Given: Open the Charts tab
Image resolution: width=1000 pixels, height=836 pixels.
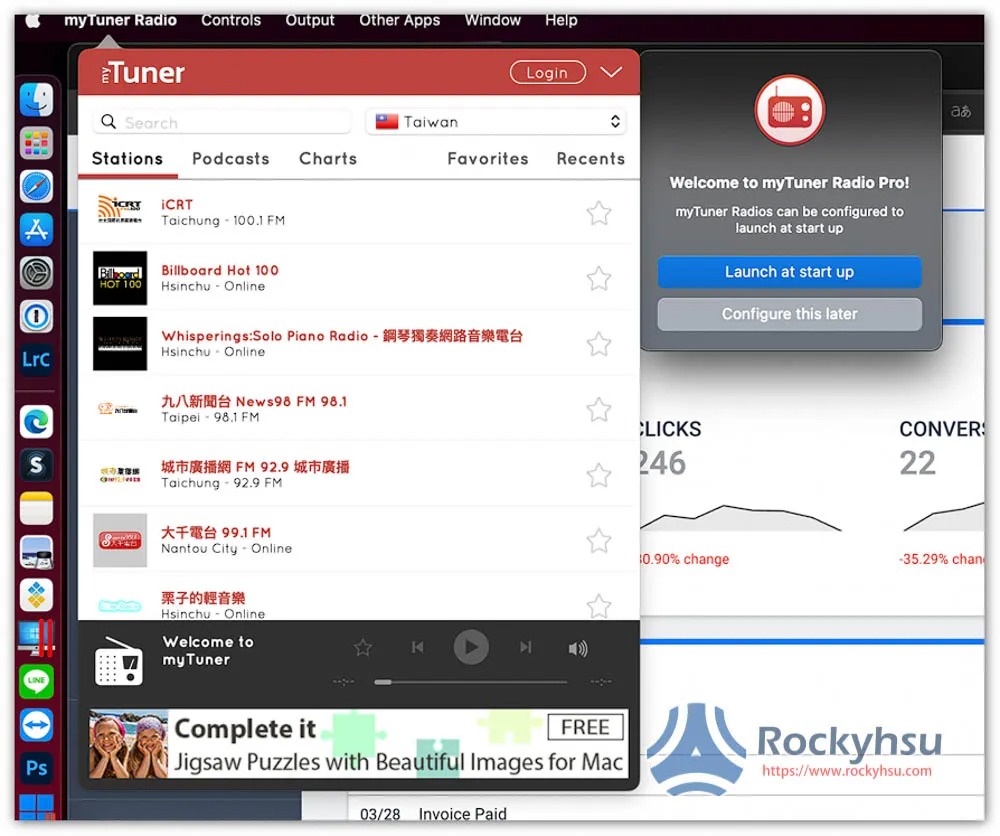Looking at the screenshot, I should click(x=328, y=159).
